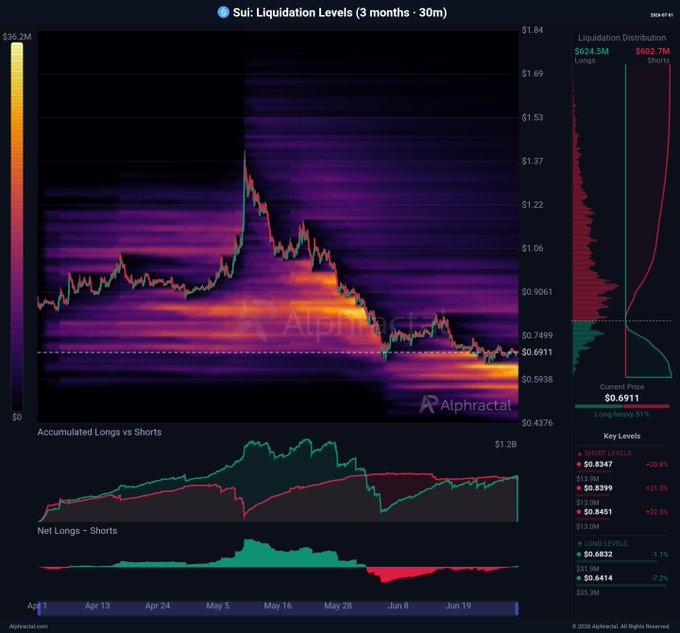Click the 'Key Levels' heading
The image size is (680, 633).
point(622,436)
